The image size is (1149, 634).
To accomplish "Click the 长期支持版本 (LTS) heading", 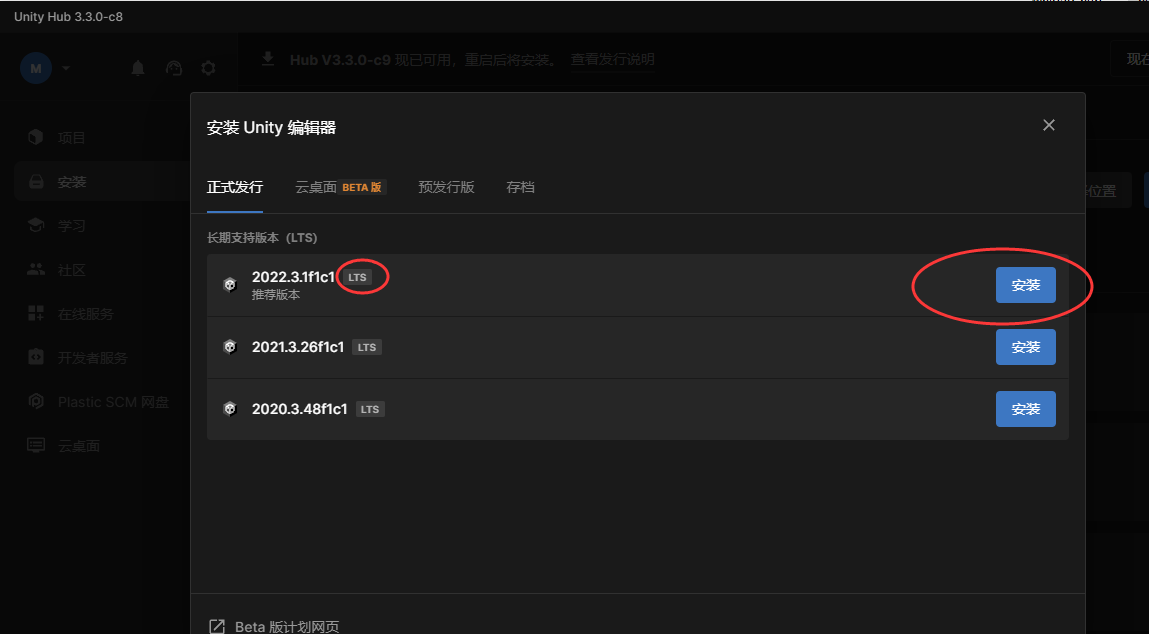I will 262,237.
